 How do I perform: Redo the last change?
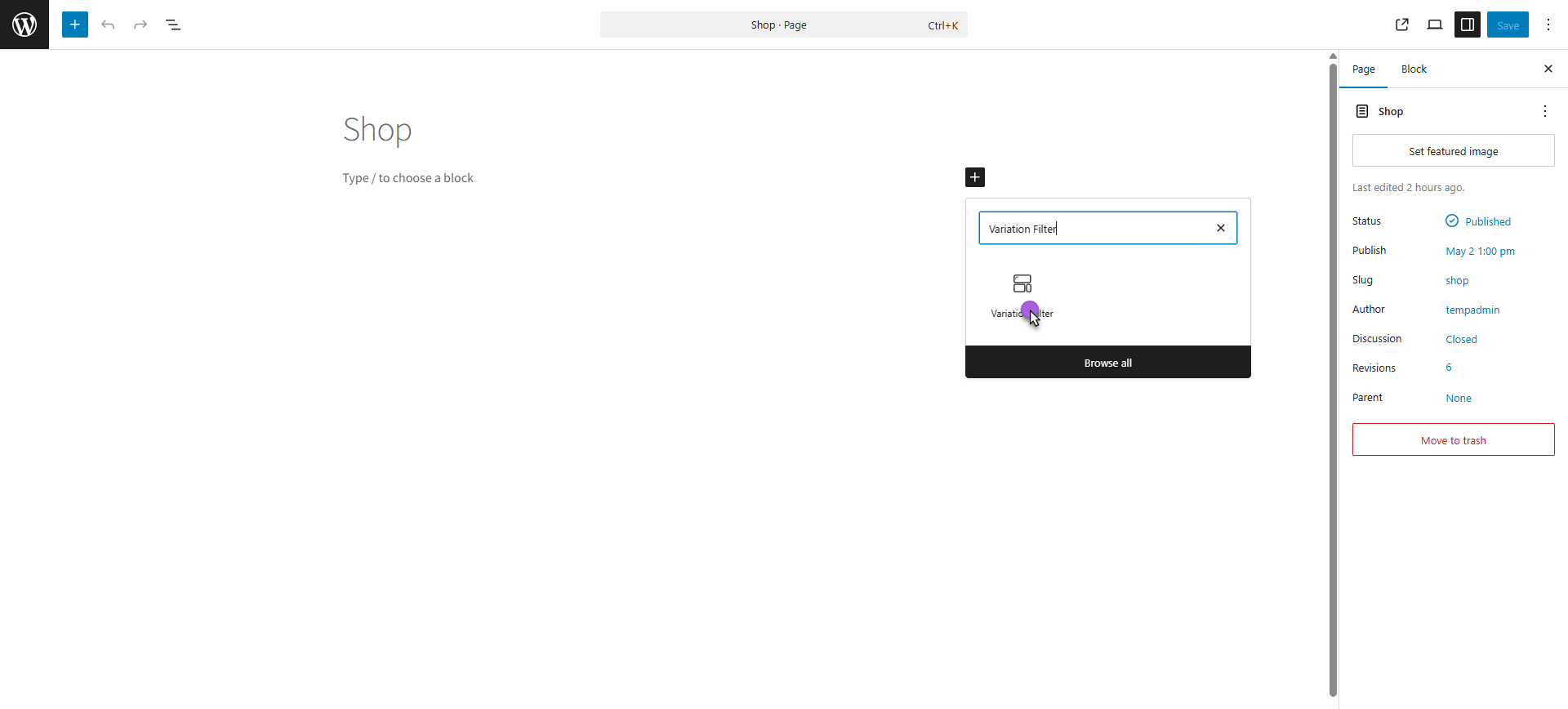coord(140,25)
